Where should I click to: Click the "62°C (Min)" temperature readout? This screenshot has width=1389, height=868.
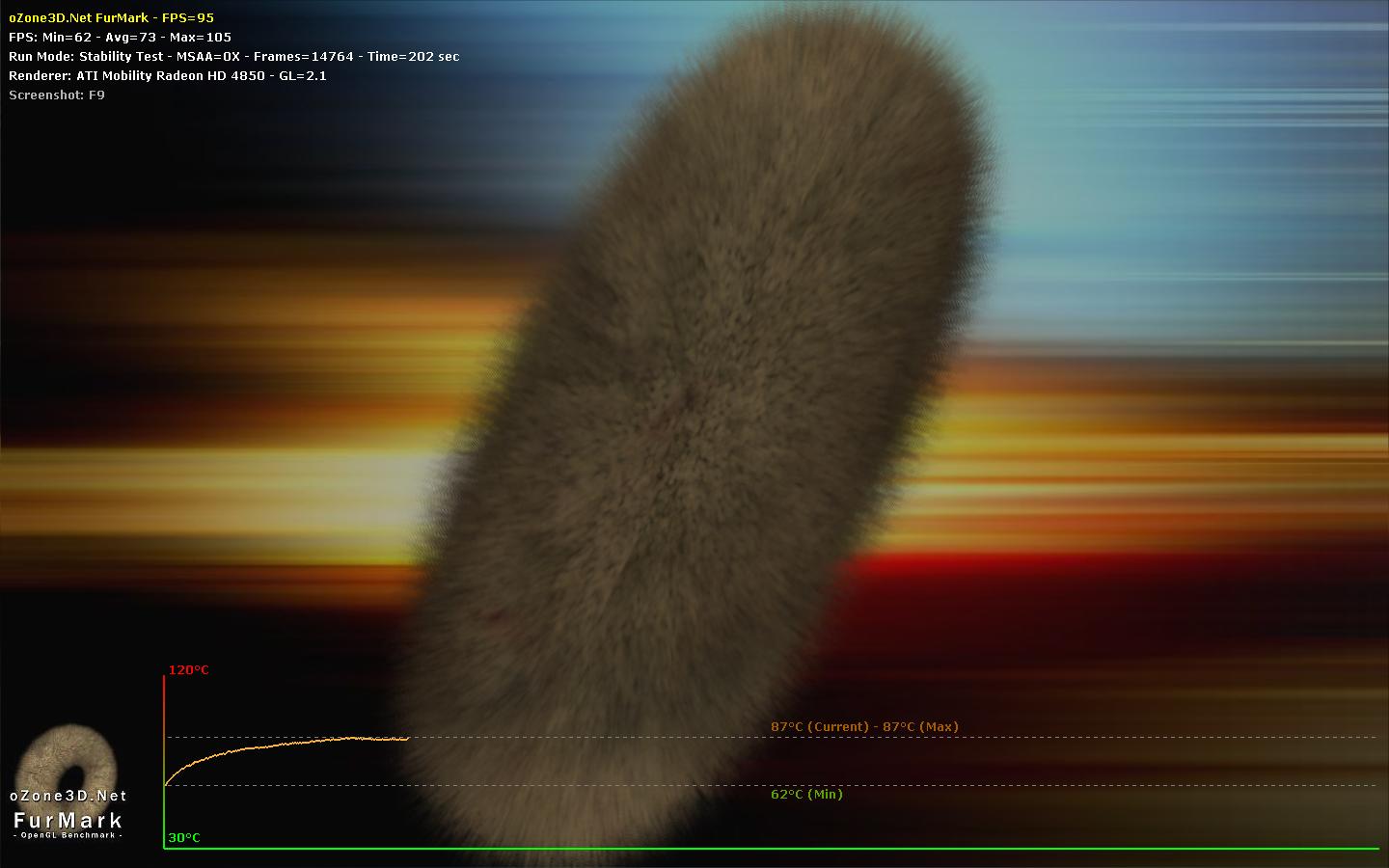806,794
